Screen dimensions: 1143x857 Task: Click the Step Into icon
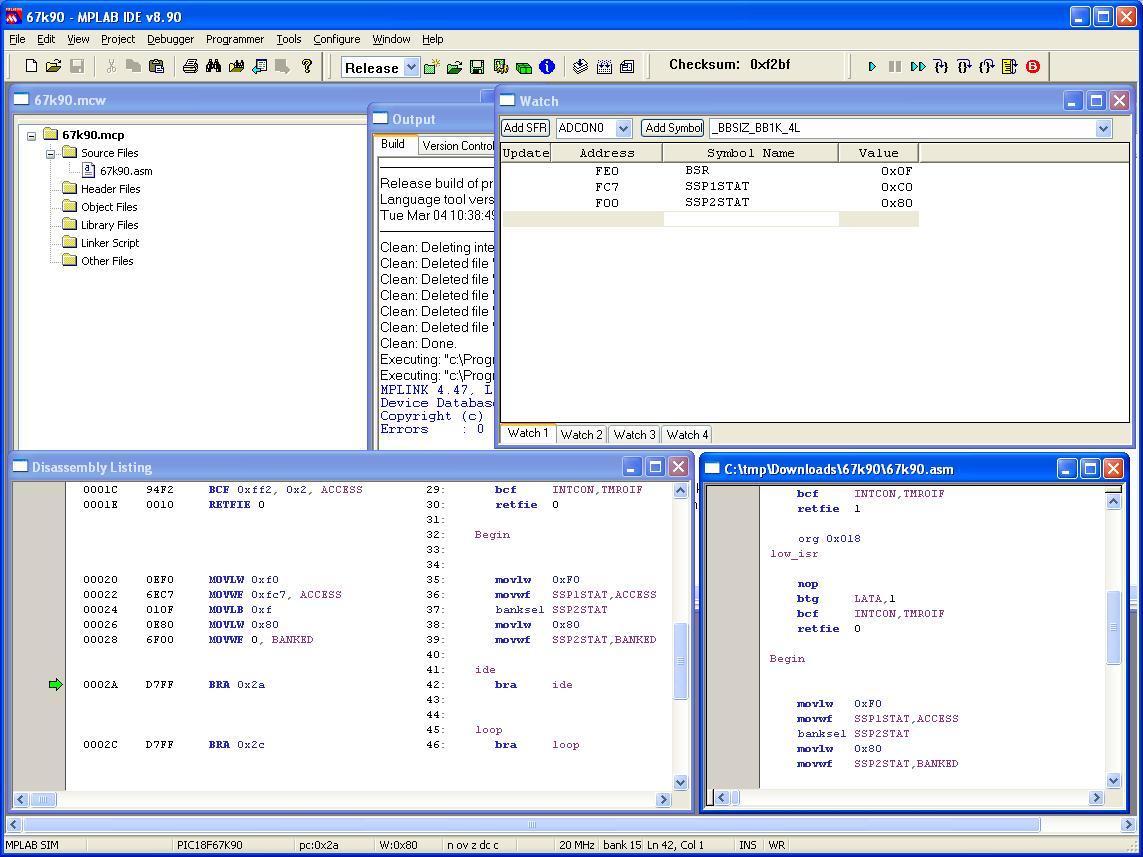pos(941,67)
